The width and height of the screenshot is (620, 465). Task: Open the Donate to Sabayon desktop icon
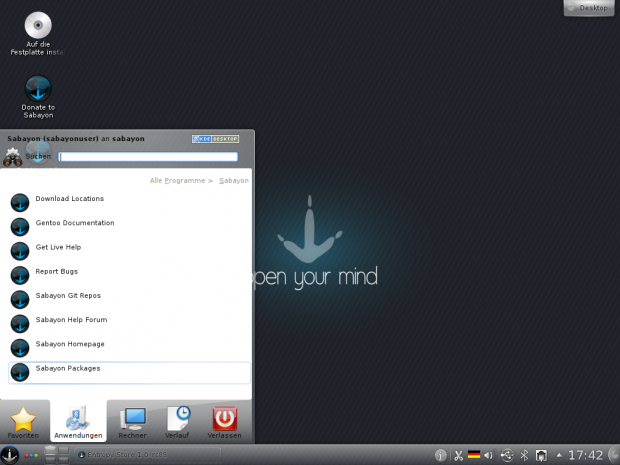[38, 90]
